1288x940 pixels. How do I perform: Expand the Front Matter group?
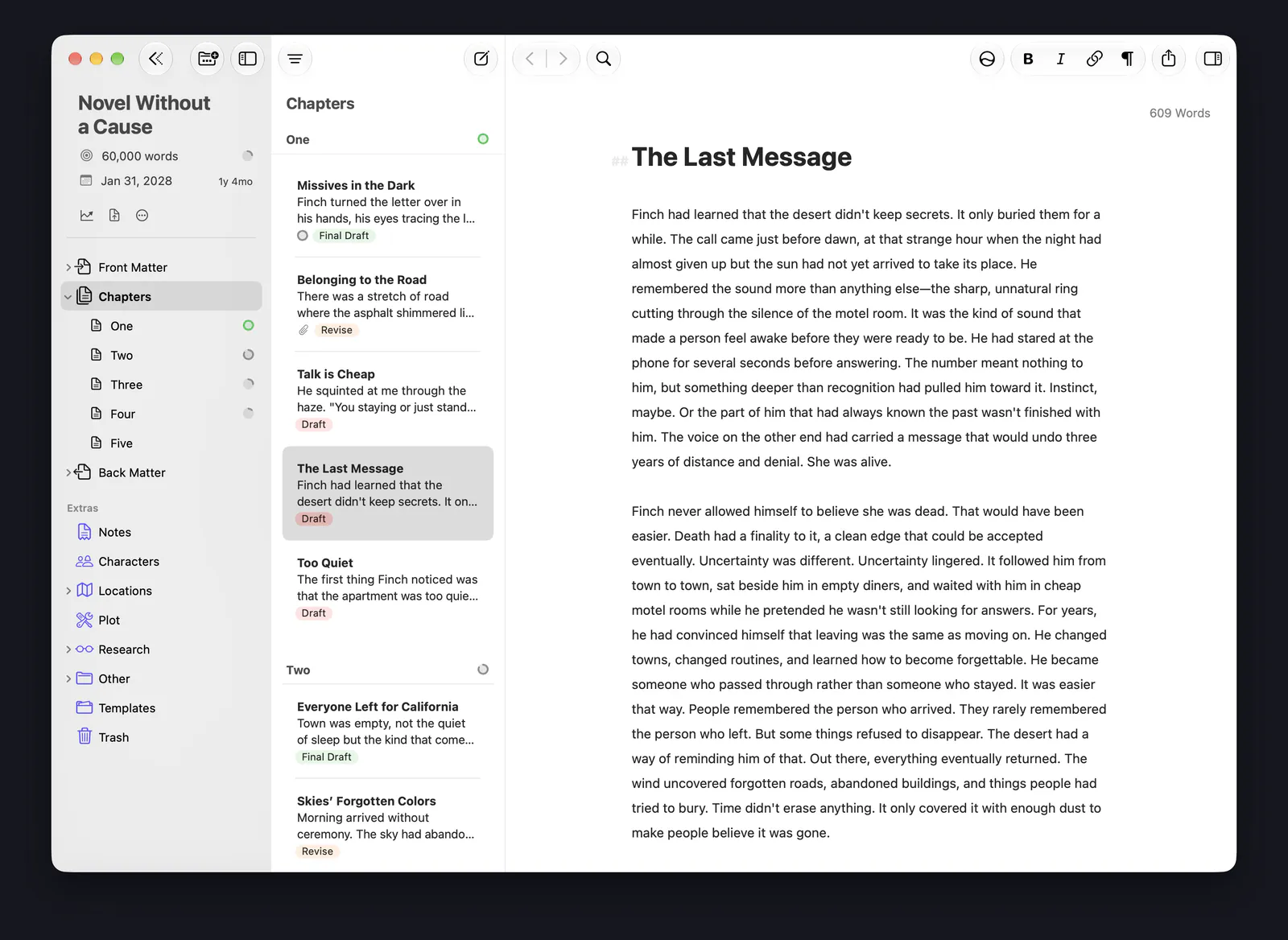click(x=68, y=267)
